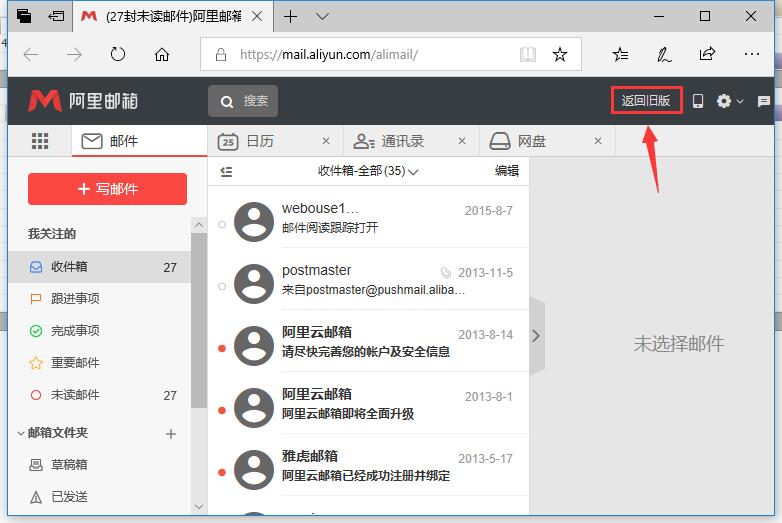Toggle unread dot on 阿里云邮箱即将全面升级 email
The width and height of the screenshot is (782, 523).
tap(222, 410)
